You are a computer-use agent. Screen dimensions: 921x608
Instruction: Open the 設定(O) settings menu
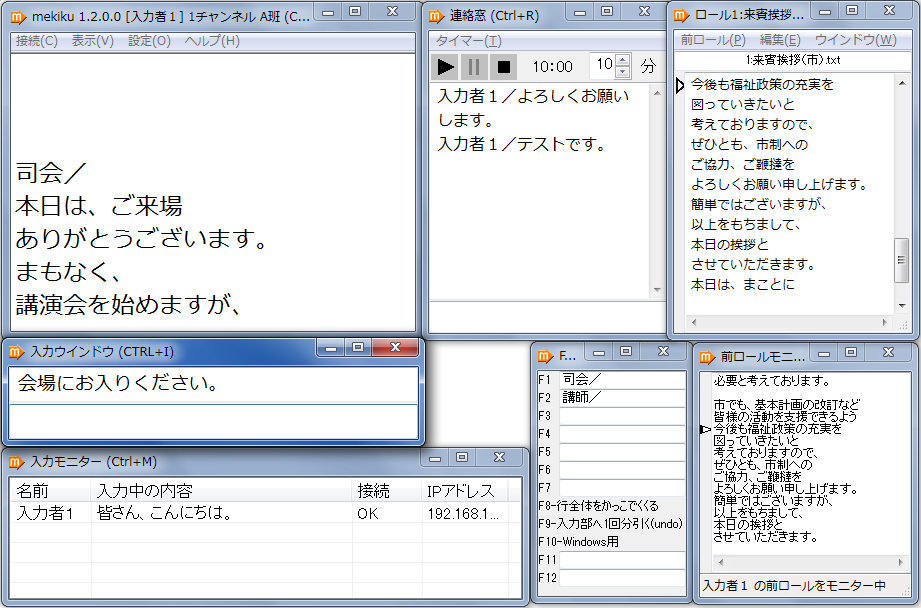[x=149, y=41]
